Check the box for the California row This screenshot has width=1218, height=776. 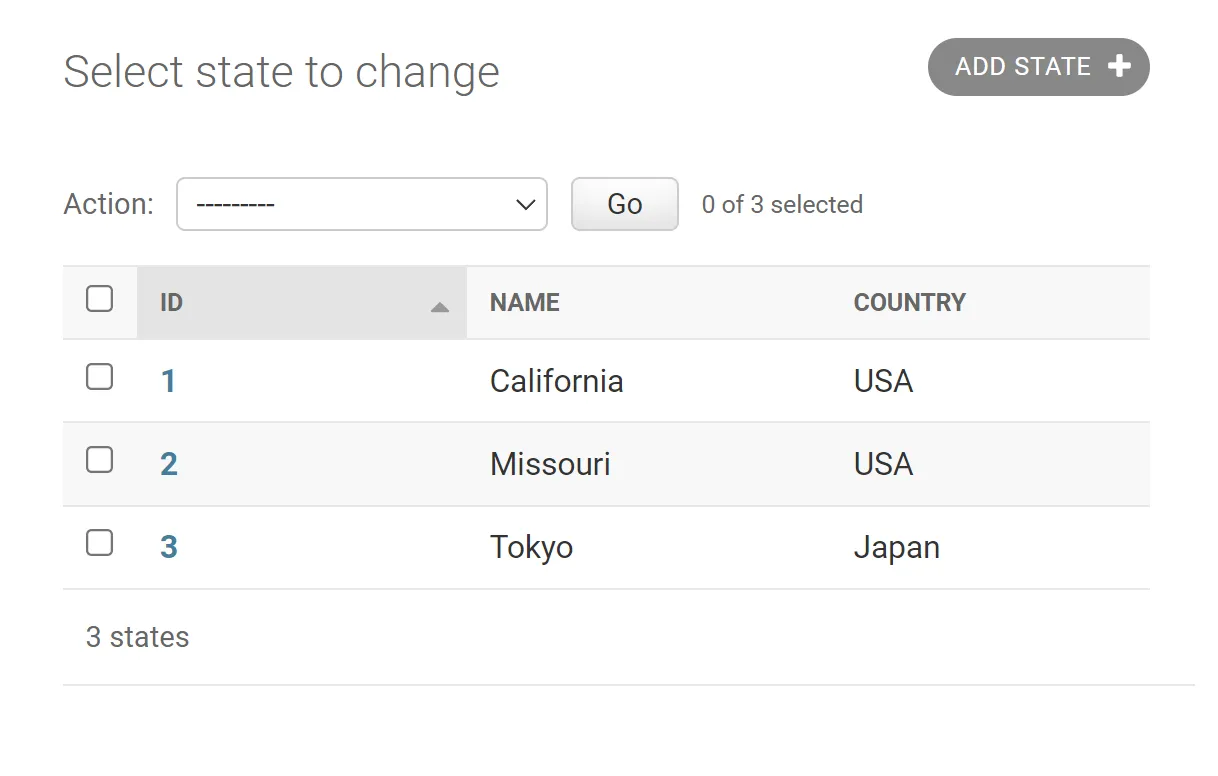tap(99, 377)
